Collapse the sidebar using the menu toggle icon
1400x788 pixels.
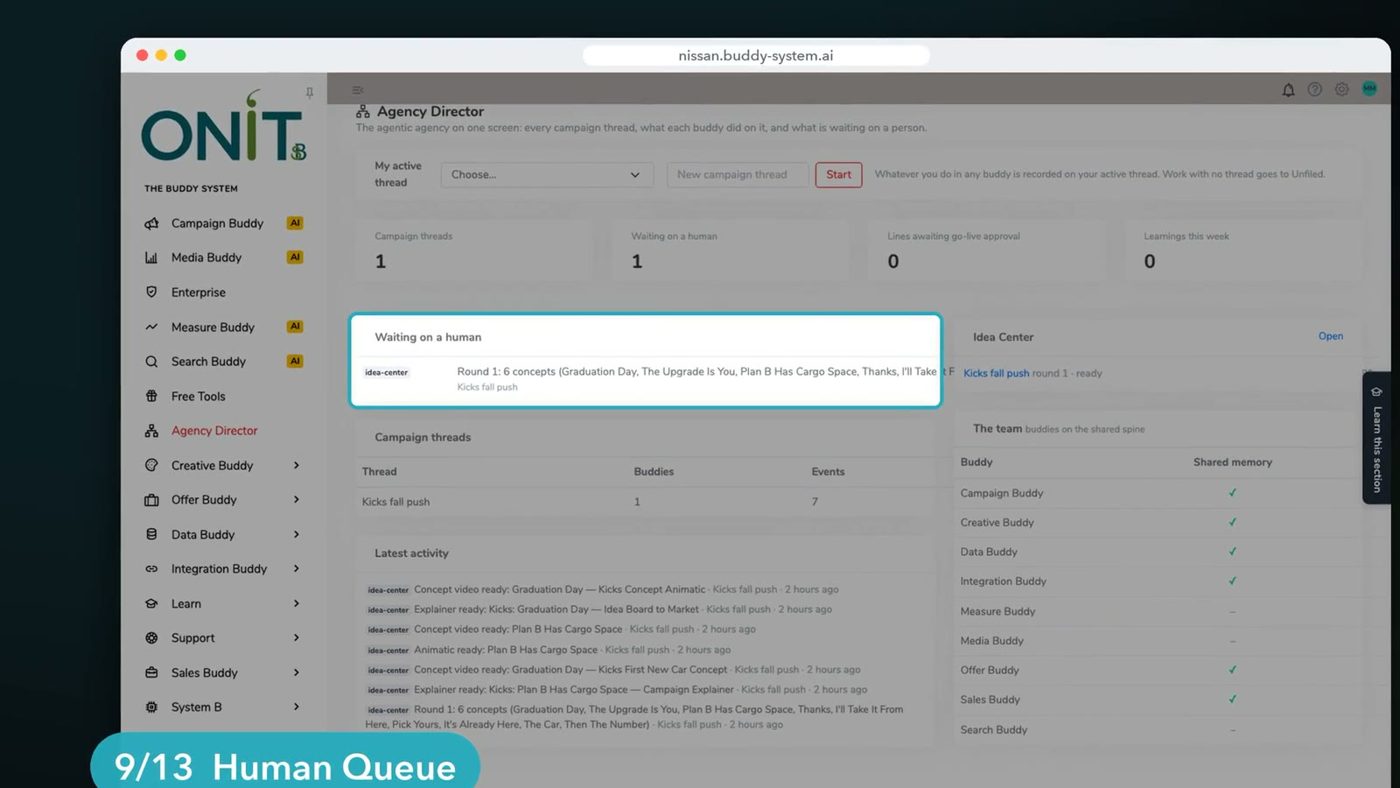tap(358, 90)
